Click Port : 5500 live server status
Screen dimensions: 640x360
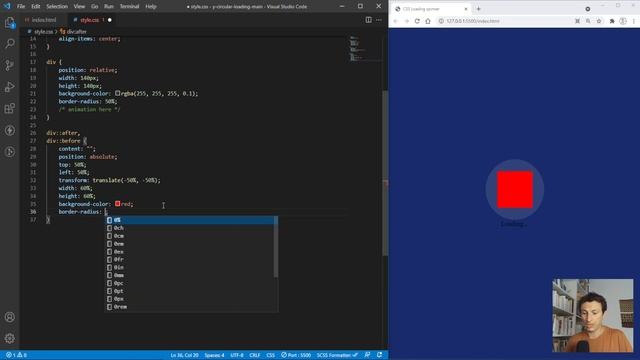pos(296,355)
